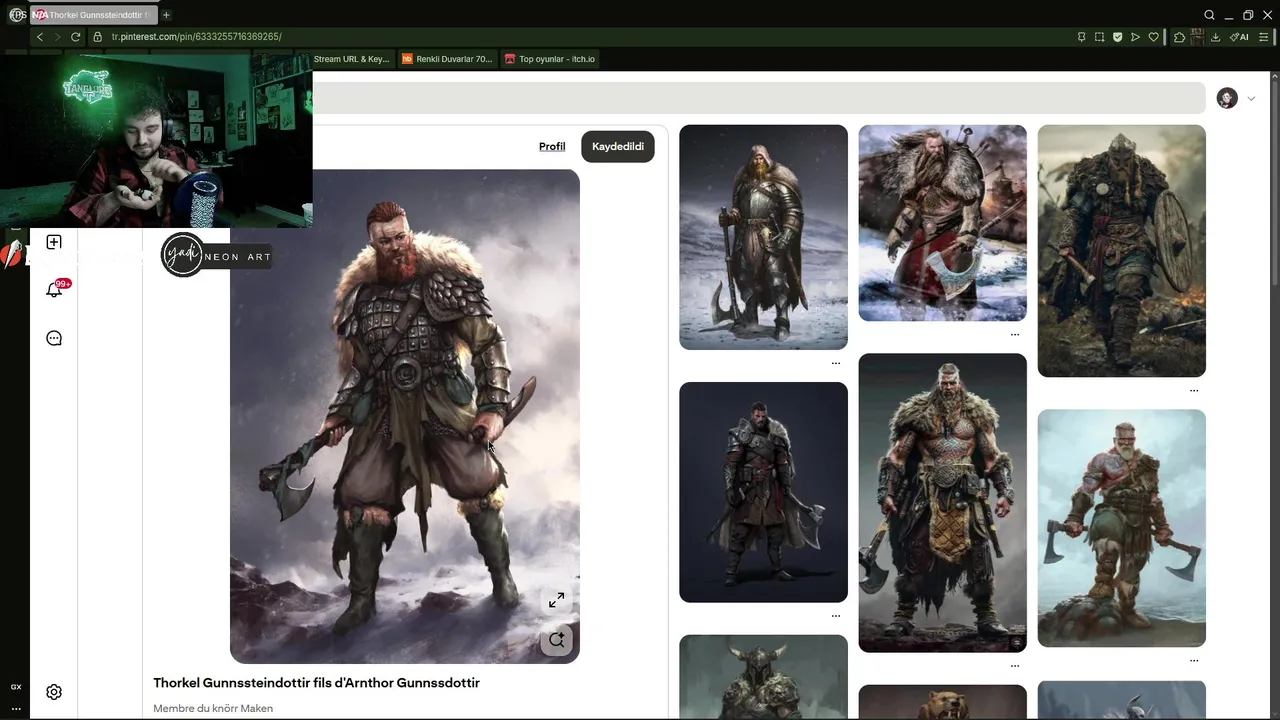1280x720 pixels.
Task: Open options under tattooed Viking pin
Action: click(x=1015, y=665)
